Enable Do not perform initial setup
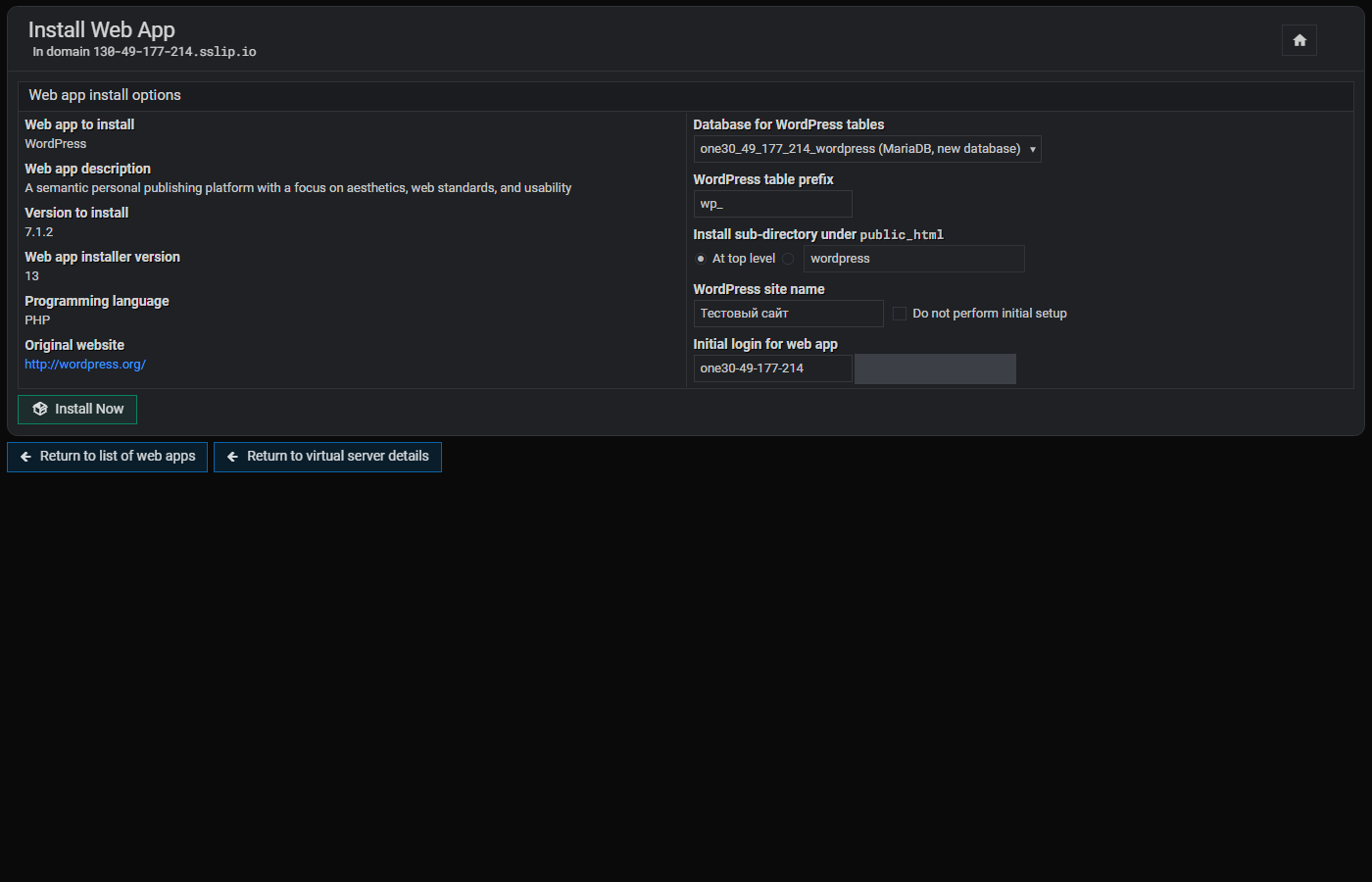Image resolution: width=1372 pixels, height=882 pixels. pos(900,314)
